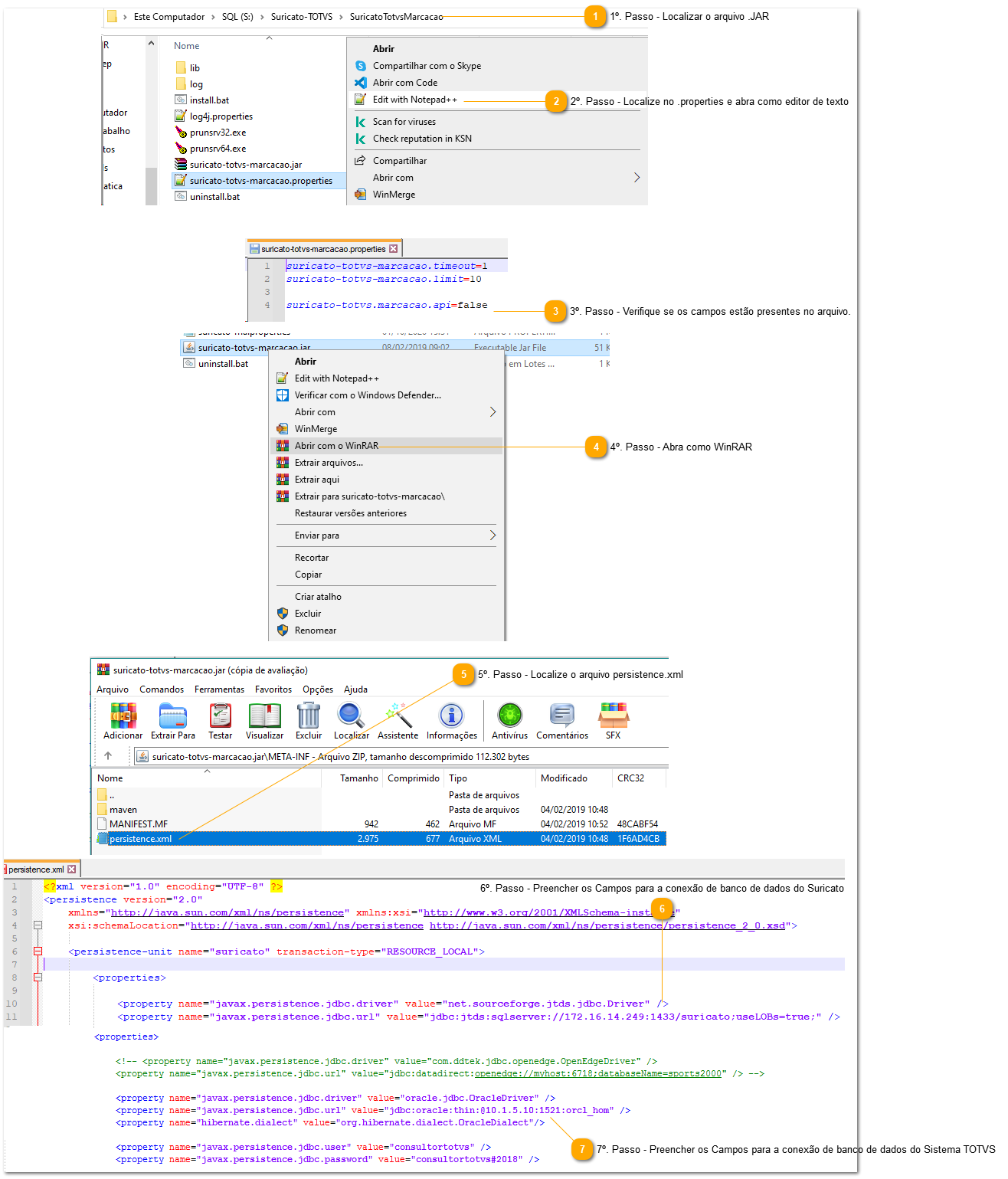Click Suricato-TOTVS breadcrumb segment

302,17
